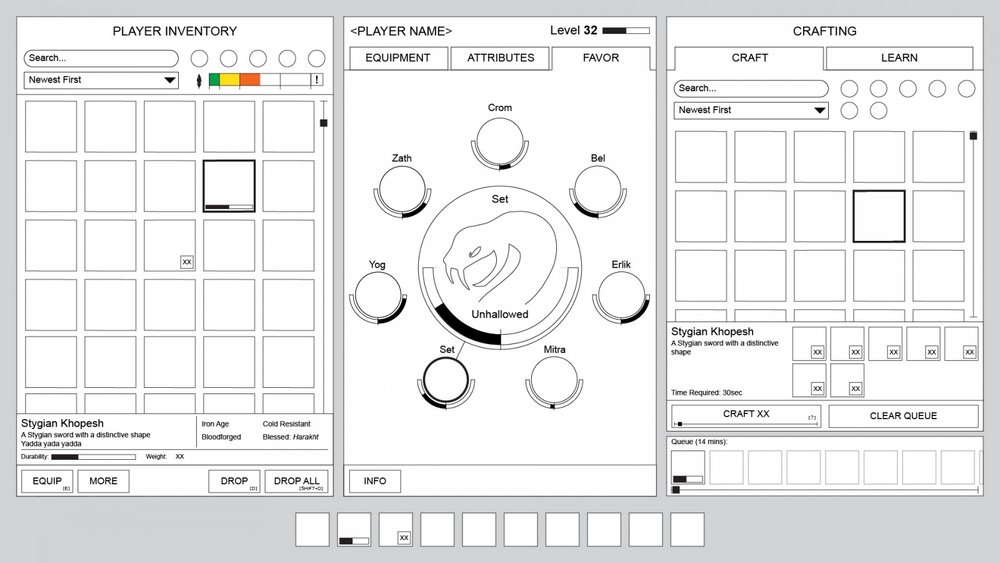Select the top-left crafting recipe slot
Viewport: 1000px width, 563px height.
(x=701, y=157)
